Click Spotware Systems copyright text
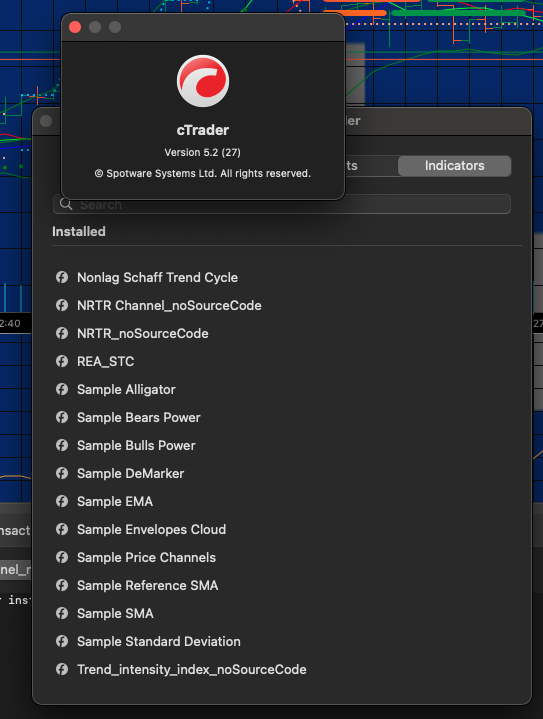The image size is (543, 719). tap(203, 173)
